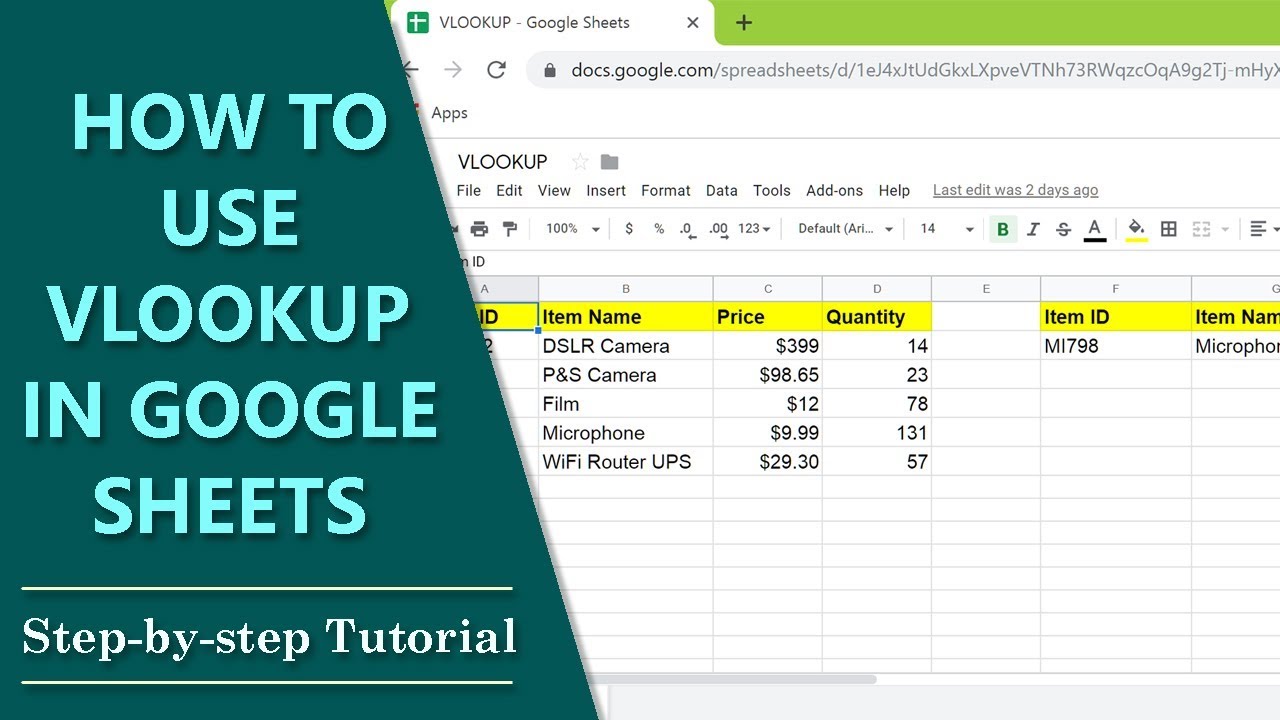
Task: Click the Print icon in the toolbar
Action: point(479,229)
